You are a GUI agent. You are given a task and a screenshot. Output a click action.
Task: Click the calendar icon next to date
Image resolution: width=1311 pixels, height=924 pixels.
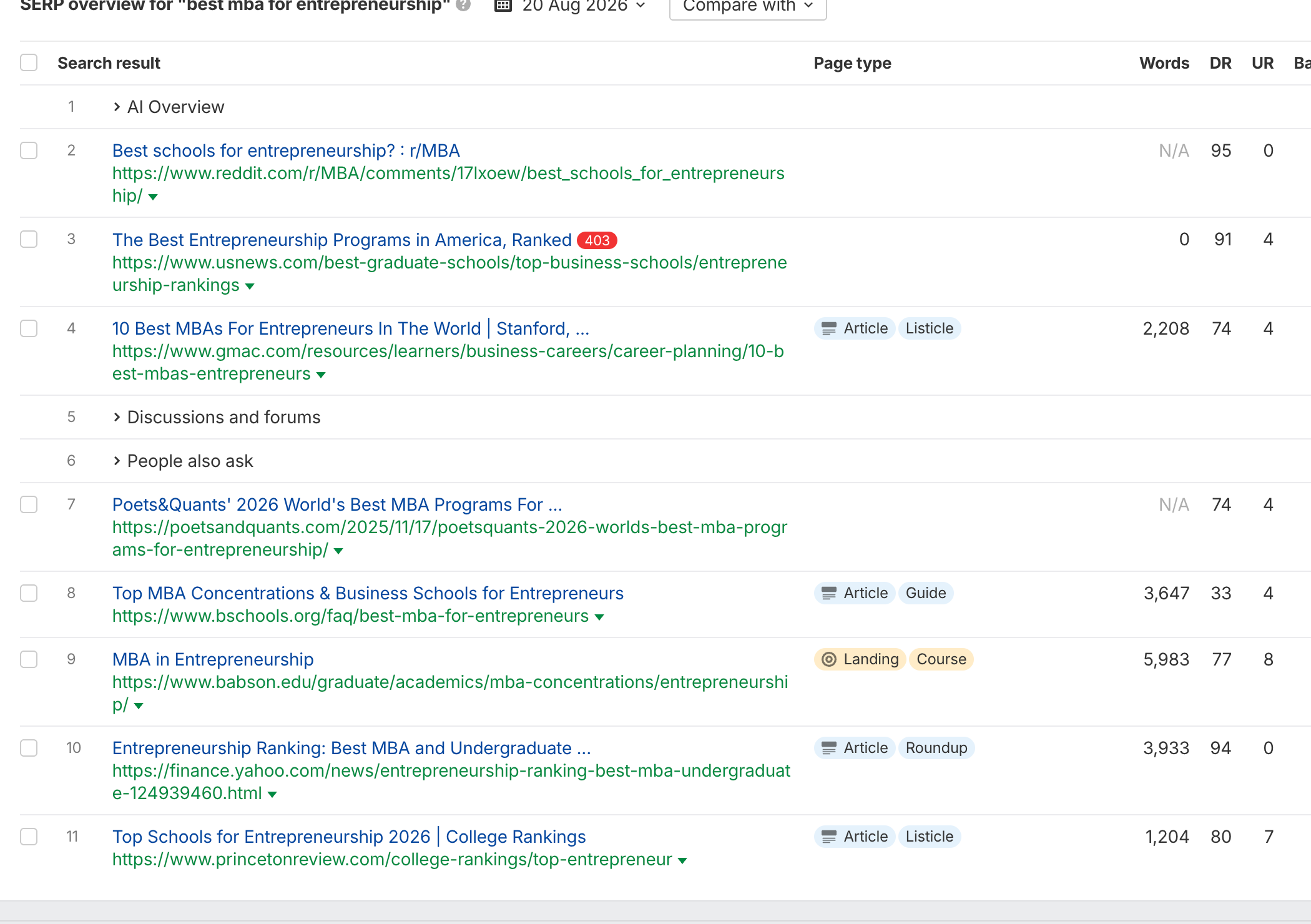click(x=503, y=6)
